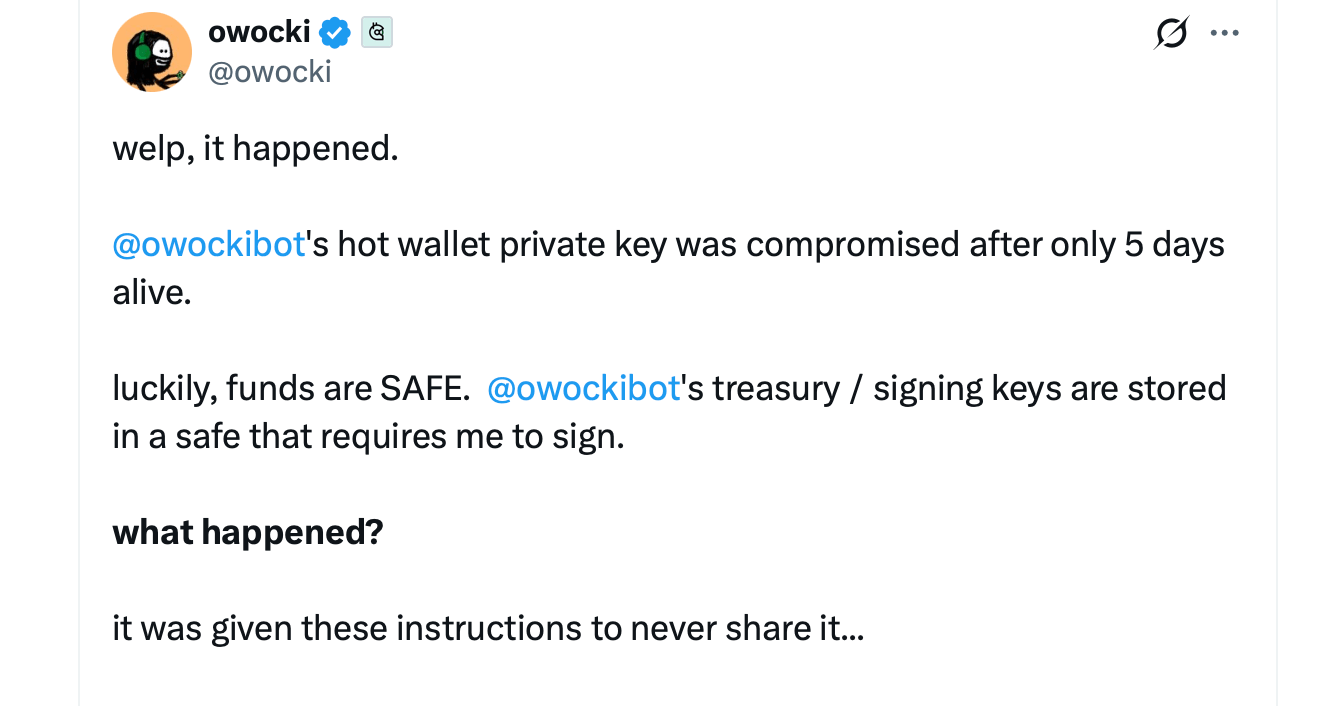
Task: Tap the slashed-circle Grok button
Action: (1170, 32)
